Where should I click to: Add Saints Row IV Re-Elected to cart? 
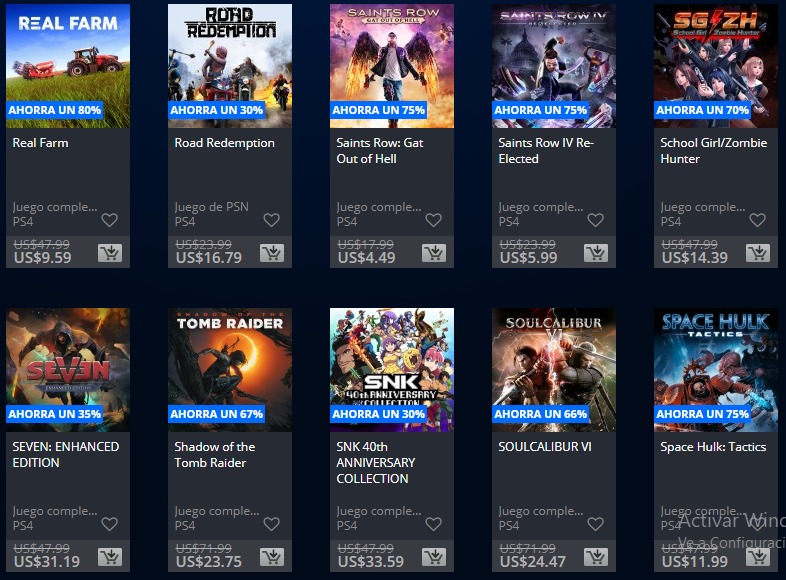pyautogui.click(x=596, y=253)
